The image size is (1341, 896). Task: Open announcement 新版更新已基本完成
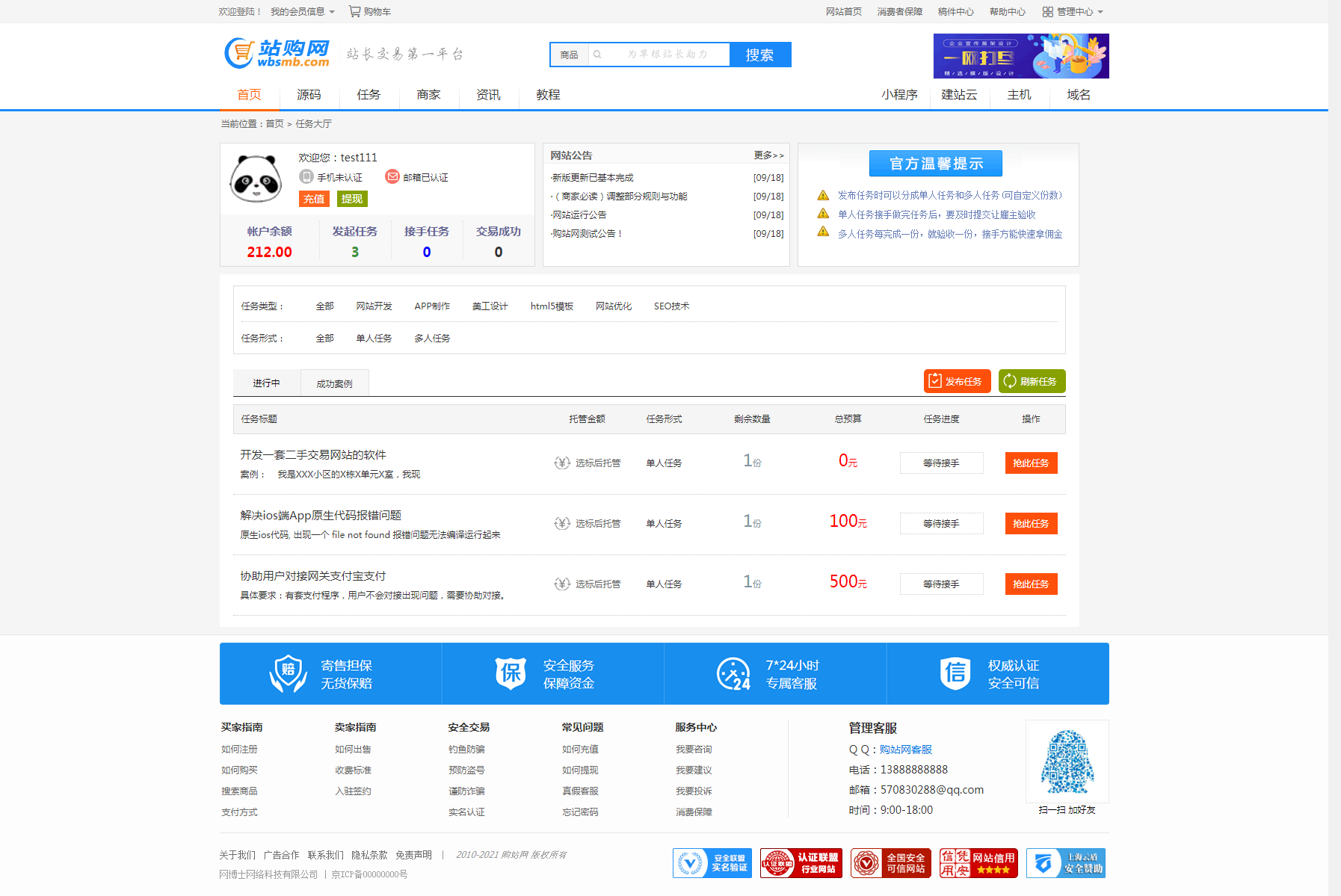(x=592, y=178)
